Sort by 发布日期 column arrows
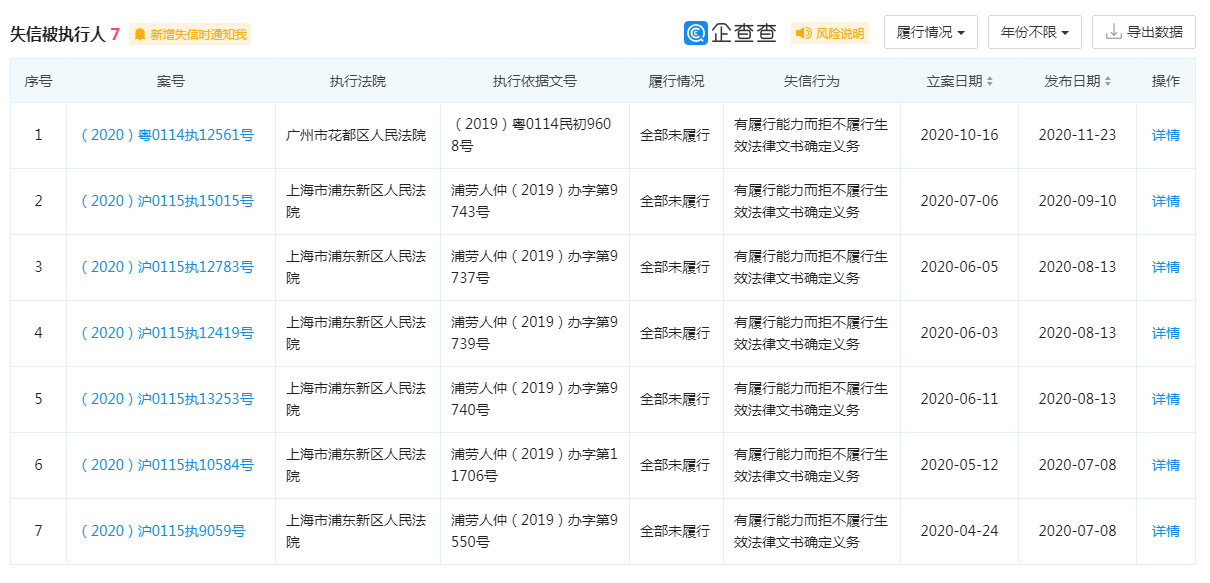The width and height of the screenshot is (1210, 583). click(x=1108, y=82)
